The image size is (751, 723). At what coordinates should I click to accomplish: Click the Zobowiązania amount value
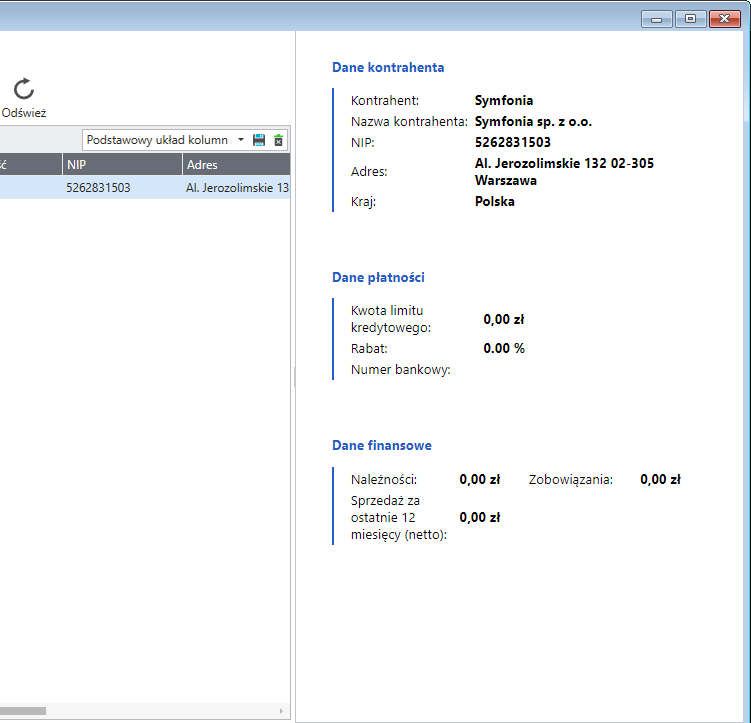pos(660,479)
